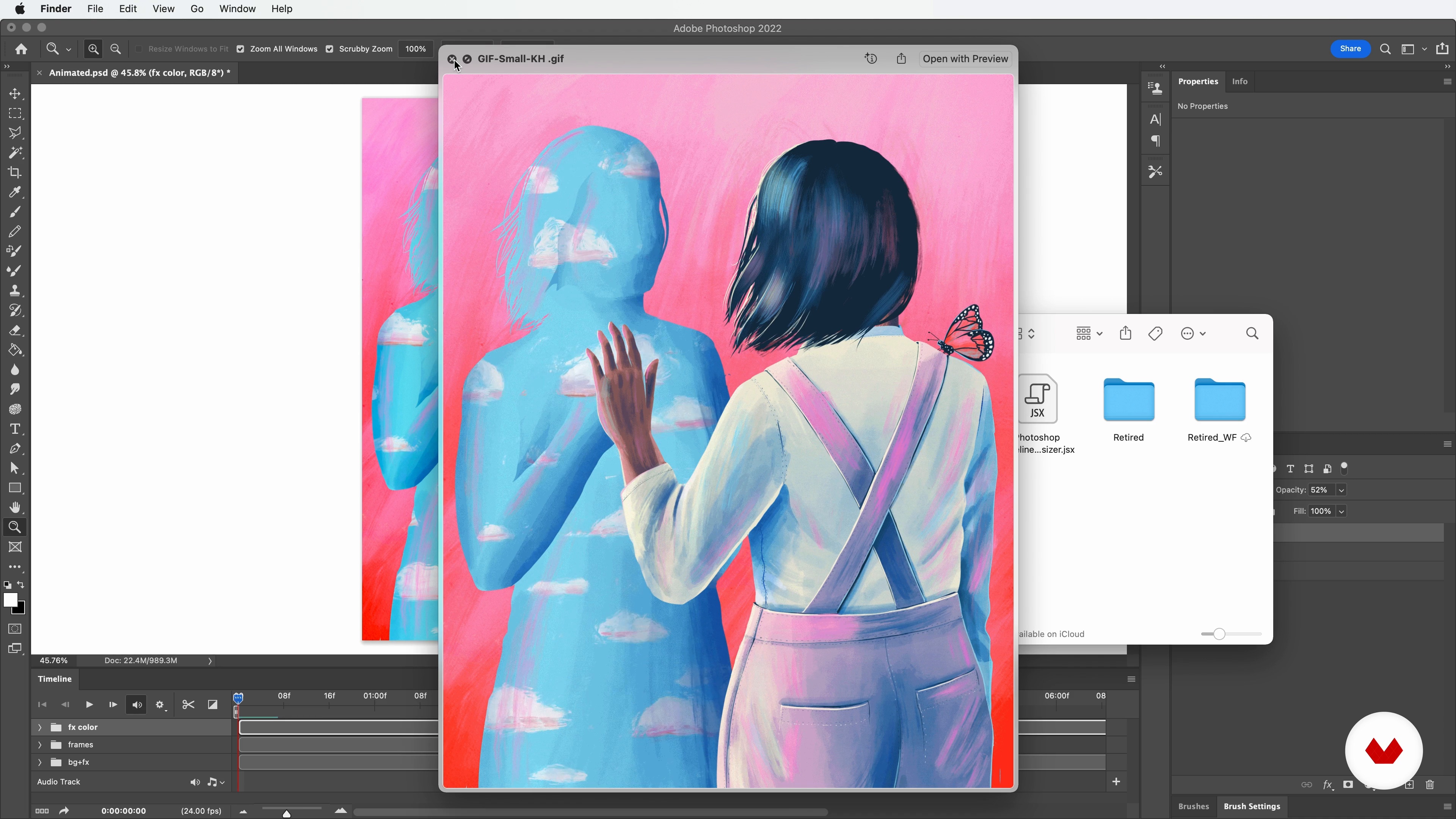Toggle Scrubby Zoom checkbox
The height and width of the screenshot is (819, 1456).
tap(329, 49)
